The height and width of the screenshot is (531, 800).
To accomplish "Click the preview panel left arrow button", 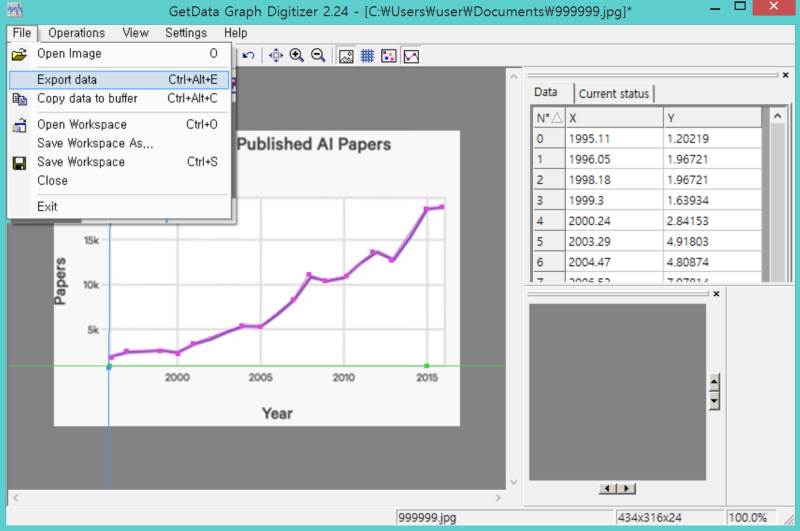I will [607, 489].
